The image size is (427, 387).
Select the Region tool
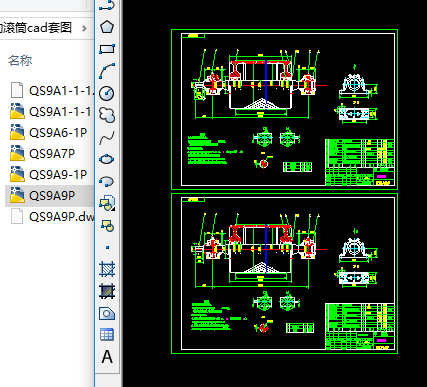[107, 313]
